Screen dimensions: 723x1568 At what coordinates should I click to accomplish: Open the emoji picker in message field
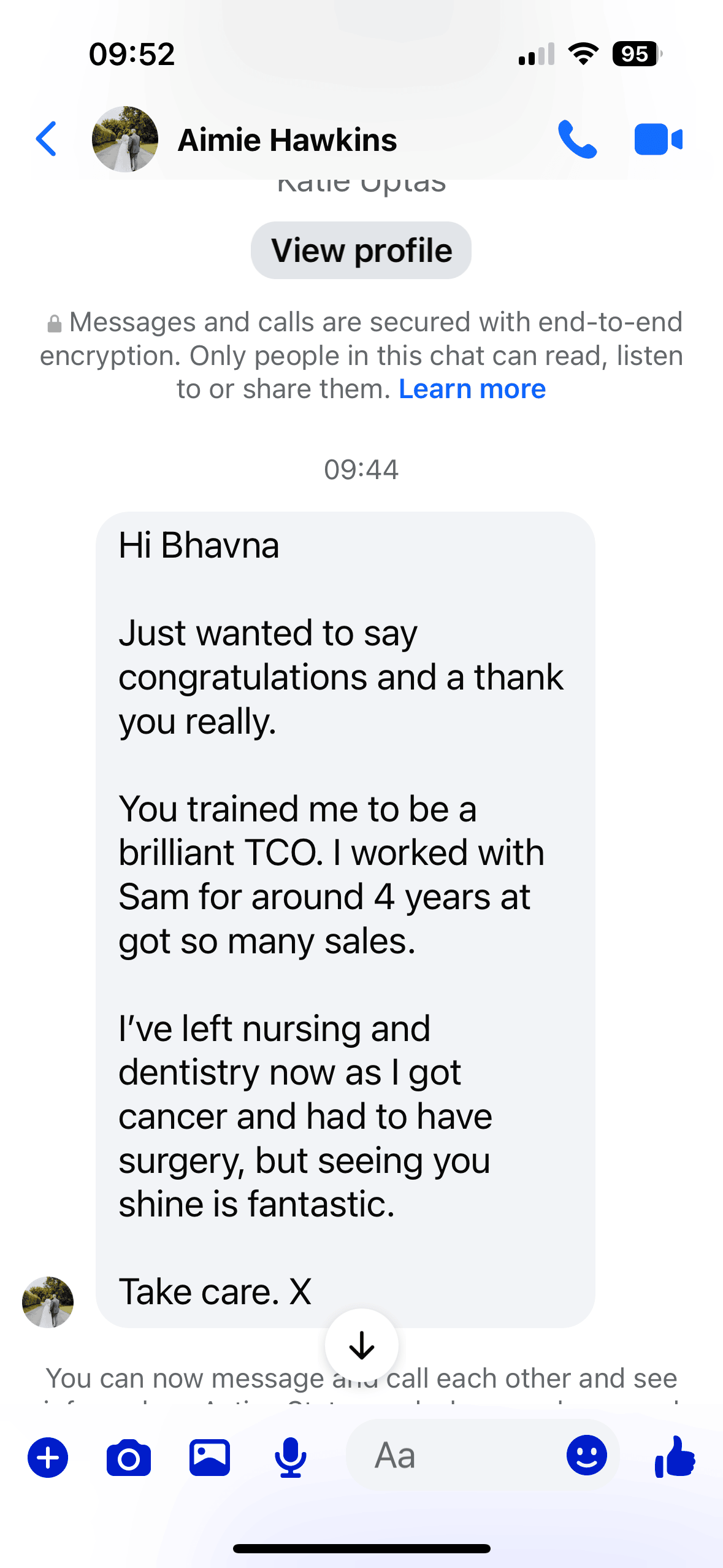click(587, 1455)
